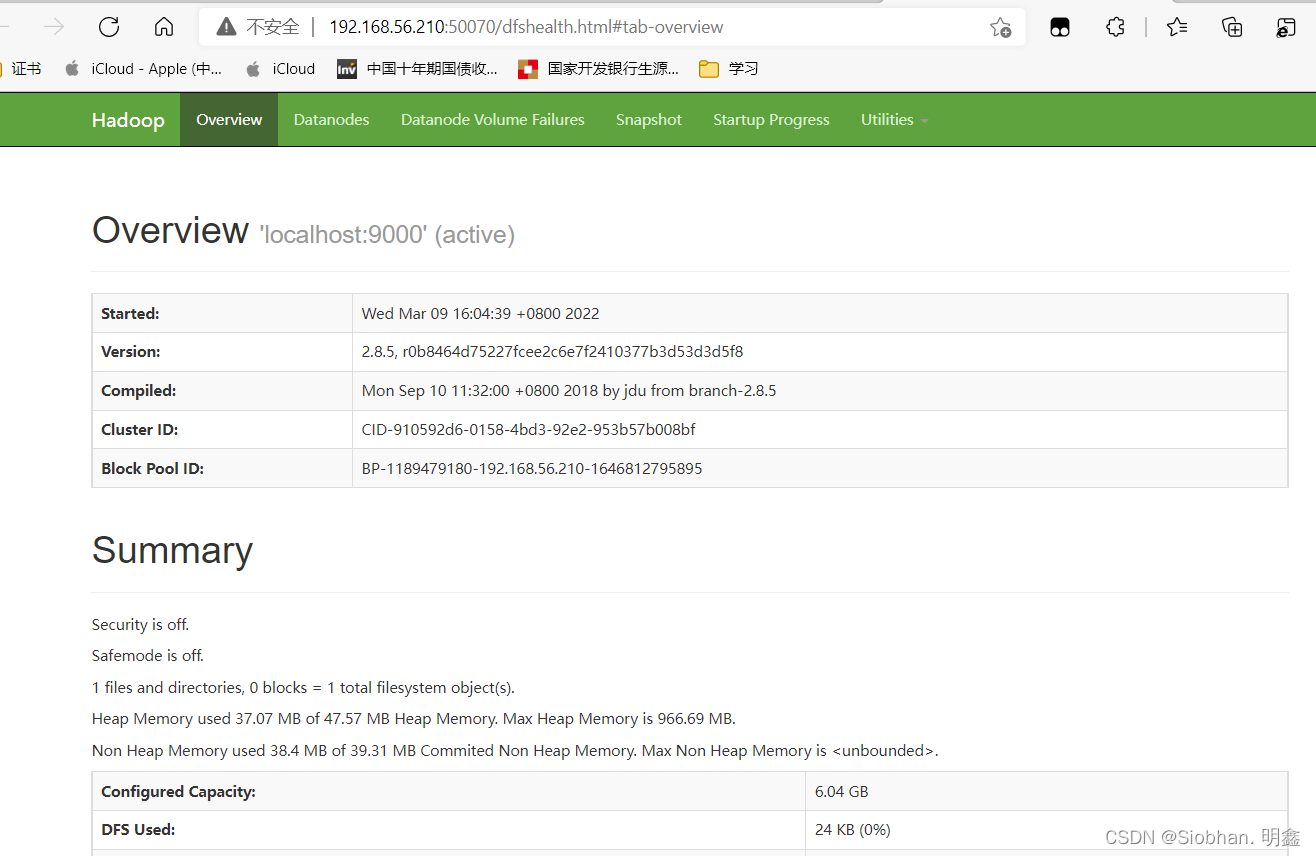Viewport: 1316px width, 856px height.
Task: Reload the page with the refresh icon
Action: pos(109,27)
